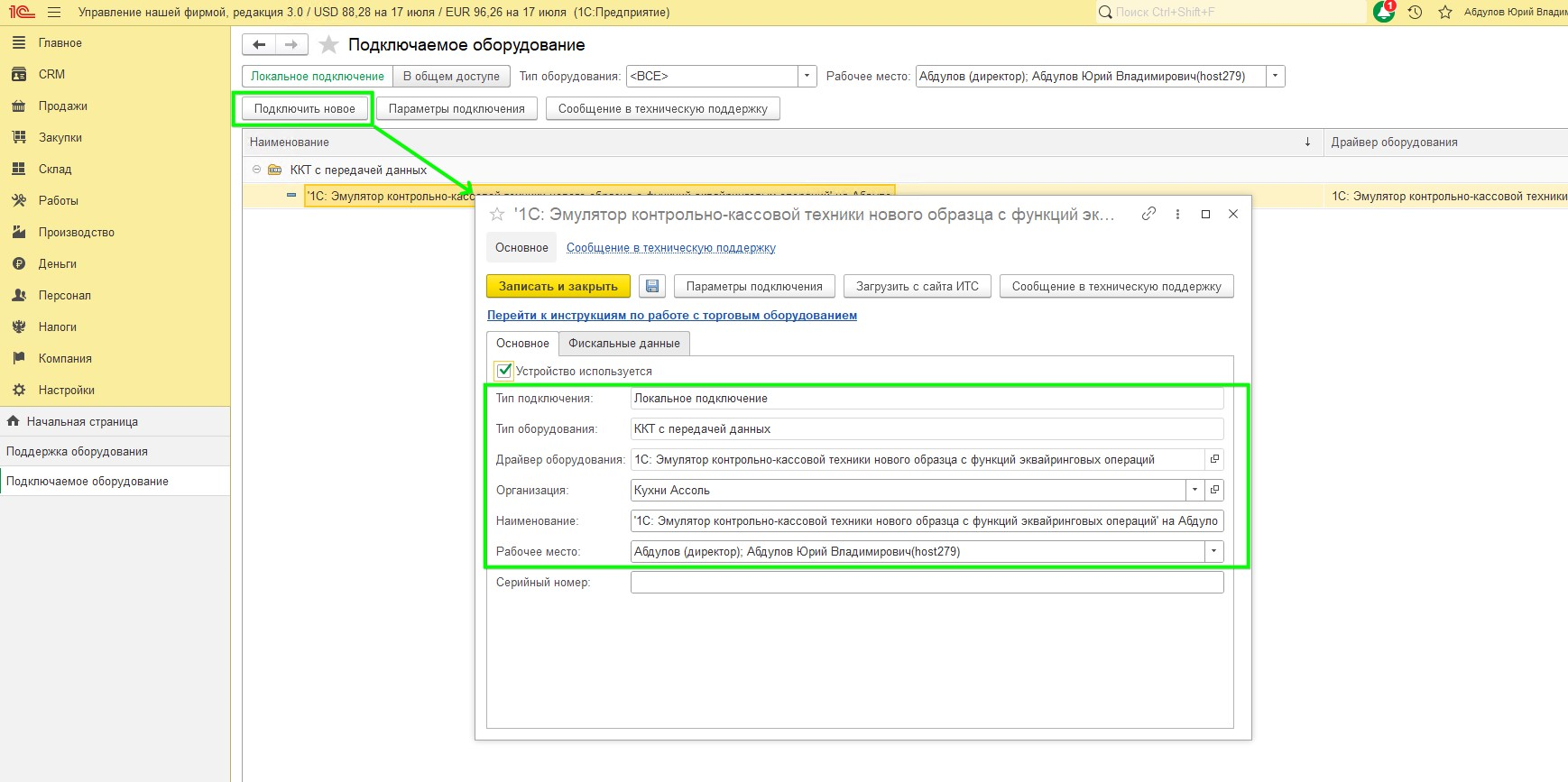Image resolution: width=1568 pixels, height=782 pixels.
Task: Expand Рабочее место dropdown in dialog
Action: point(1213,551)
